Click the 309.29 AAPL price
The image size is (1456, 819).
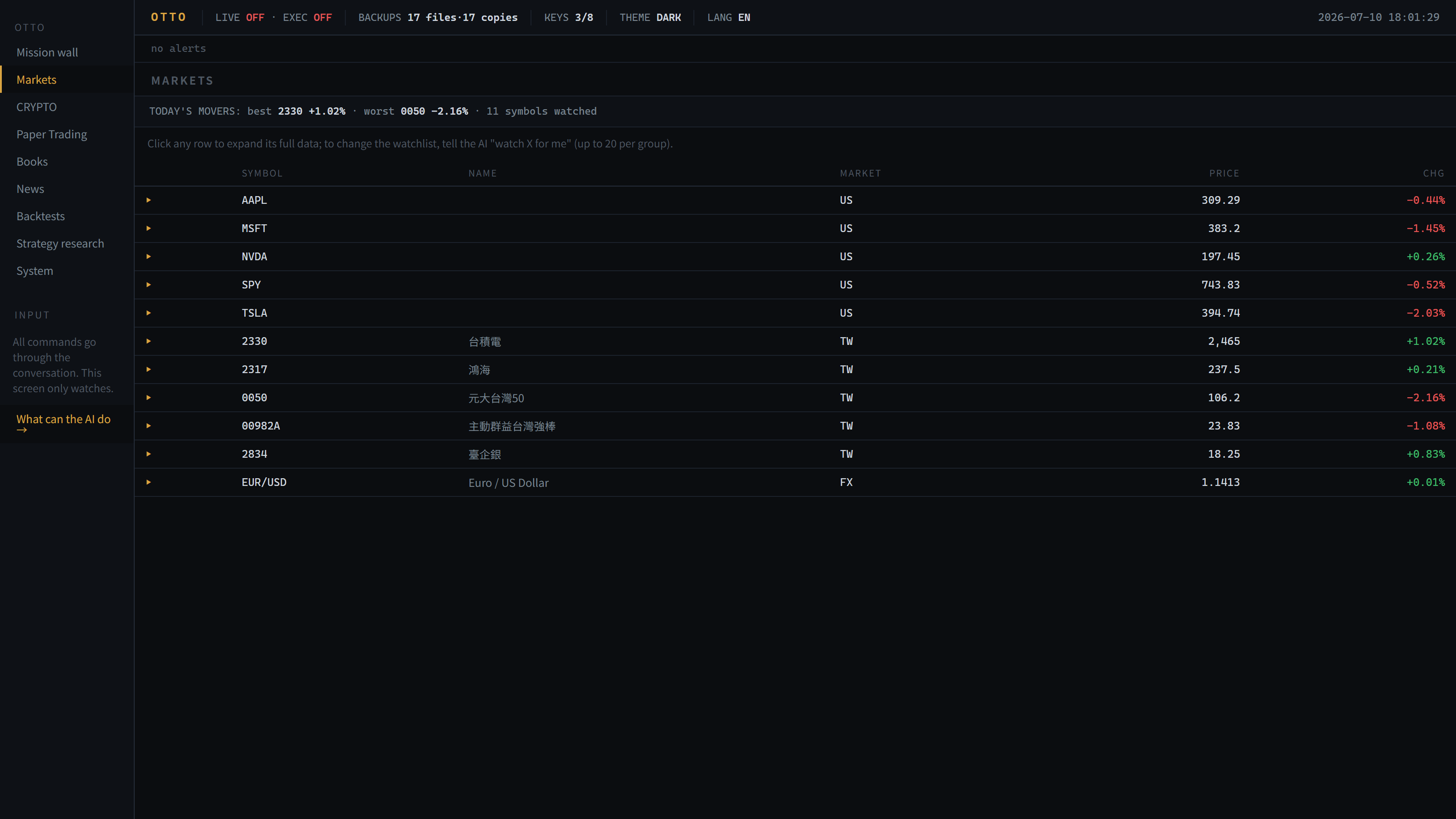tap(1221, 200)
